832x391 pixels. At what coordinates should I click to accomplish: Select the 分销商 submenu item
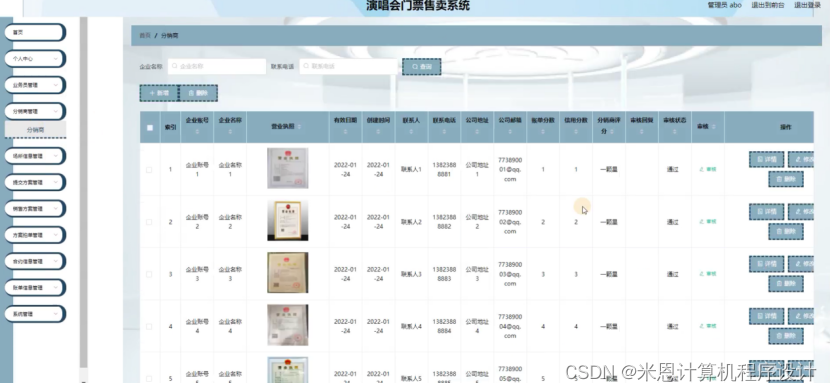tap(36, 129)
